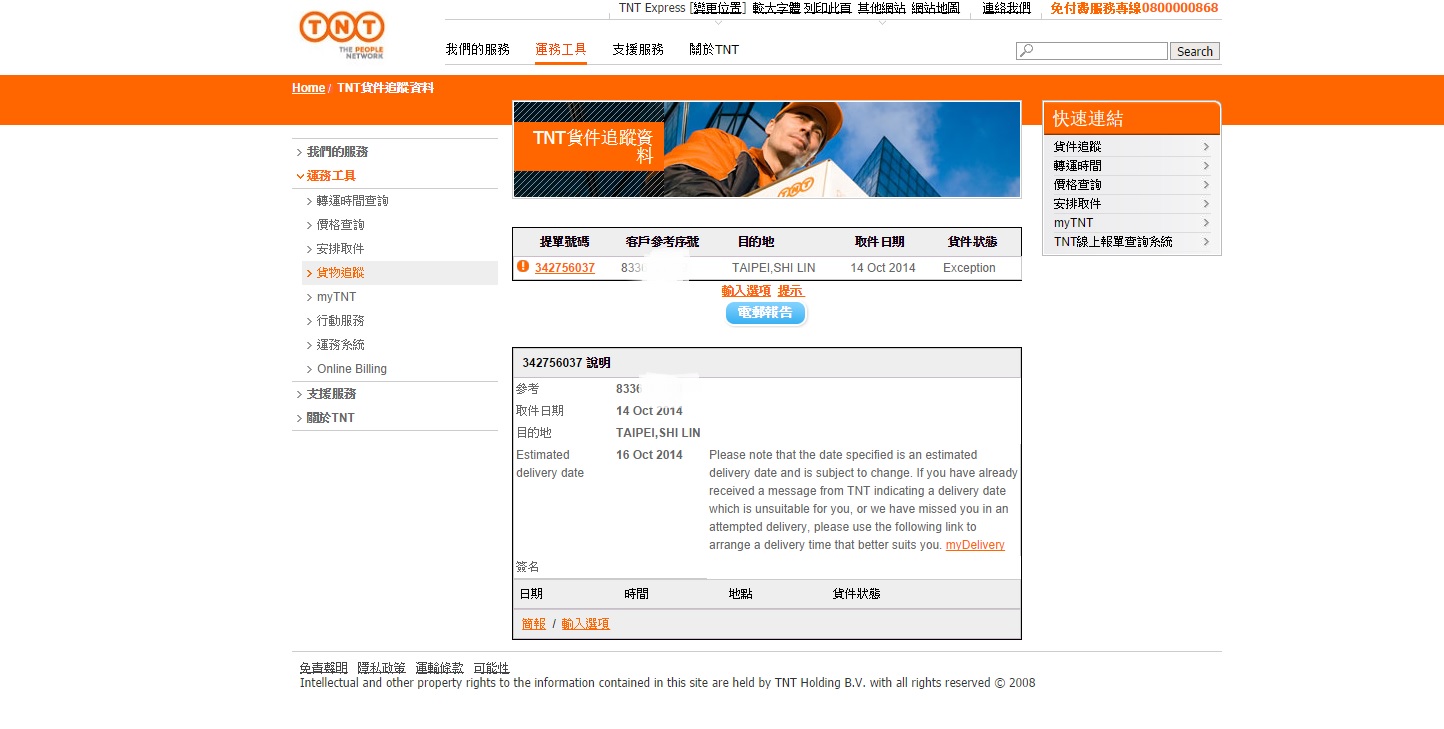Select Online Billing in the sidebar
This screenshot has height=729, width=1444.
point(351,369)
